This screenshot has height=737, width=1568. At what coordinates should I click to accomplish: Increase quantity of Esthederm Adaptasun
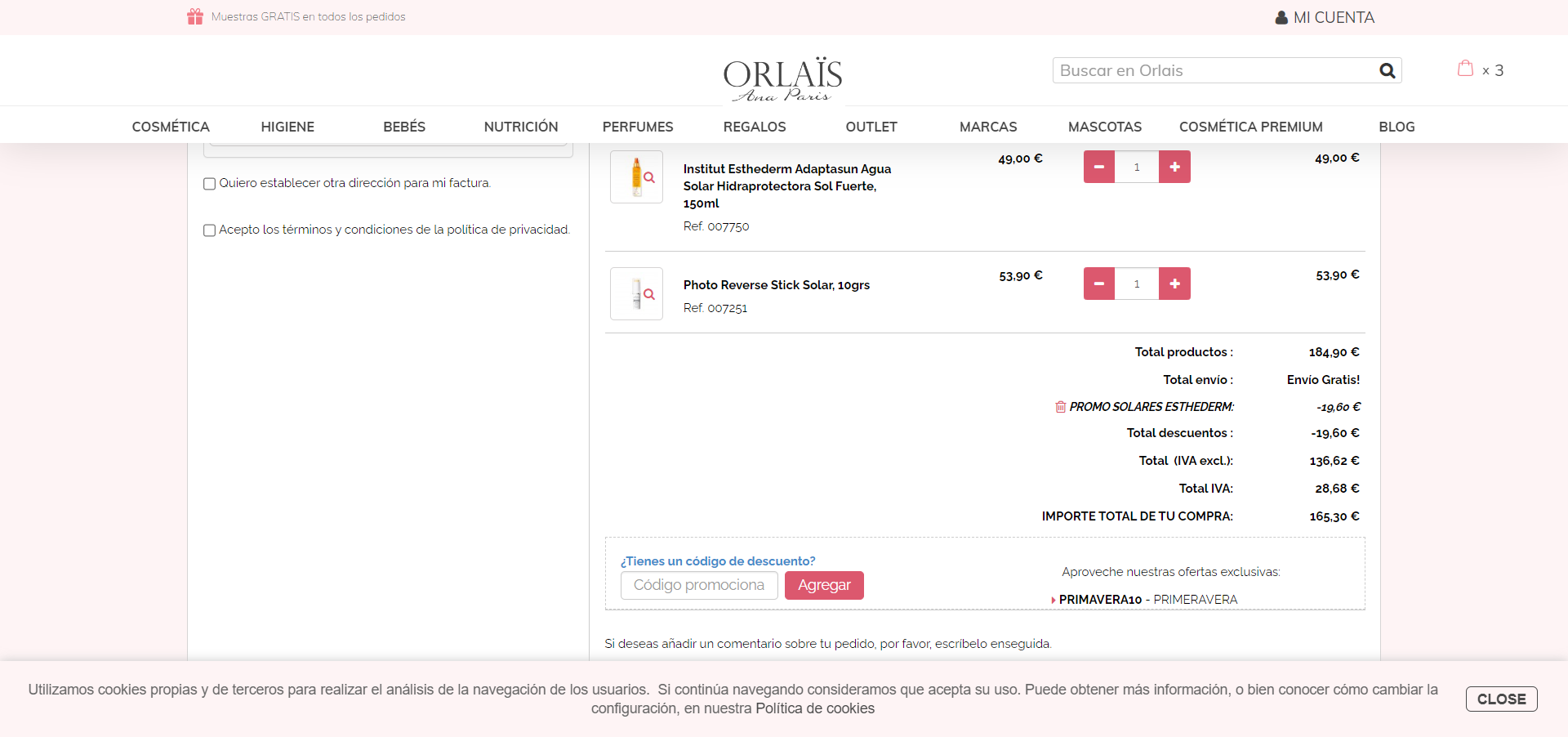(1174, 167)
